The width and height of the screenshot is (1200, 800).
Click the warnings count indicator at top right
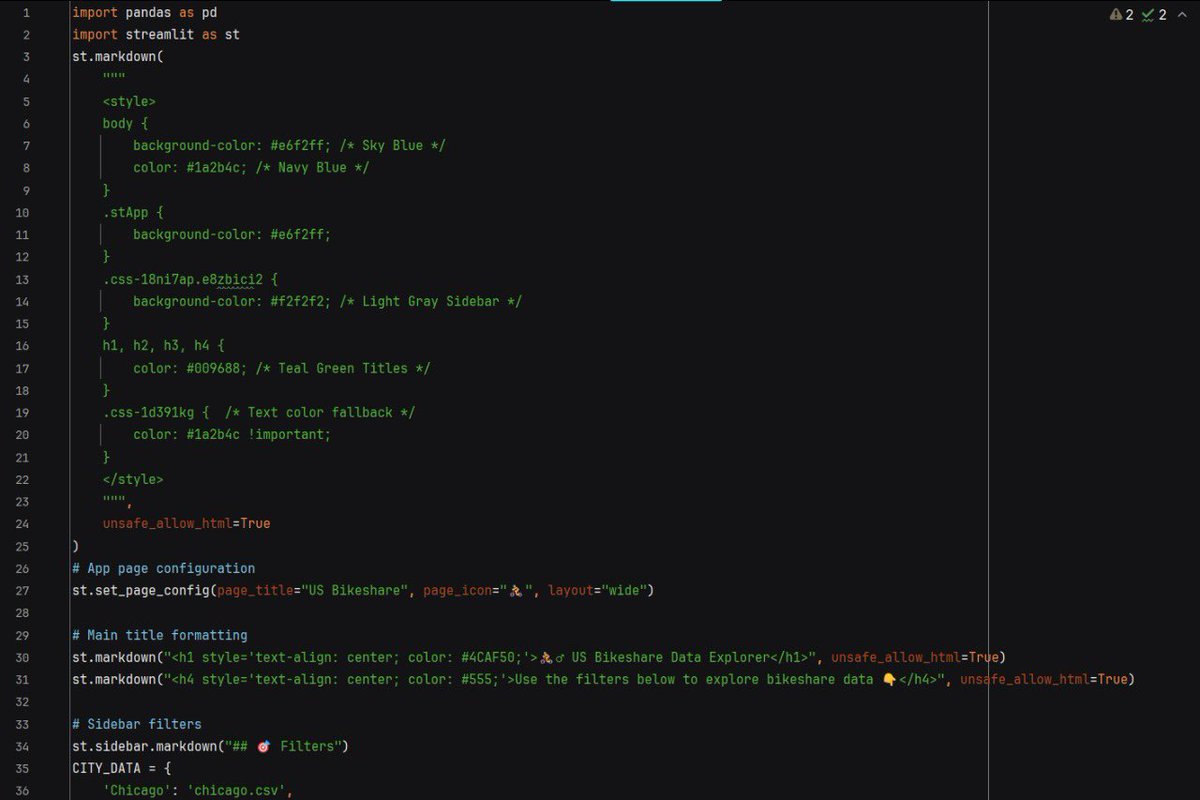pos(1120,15)
